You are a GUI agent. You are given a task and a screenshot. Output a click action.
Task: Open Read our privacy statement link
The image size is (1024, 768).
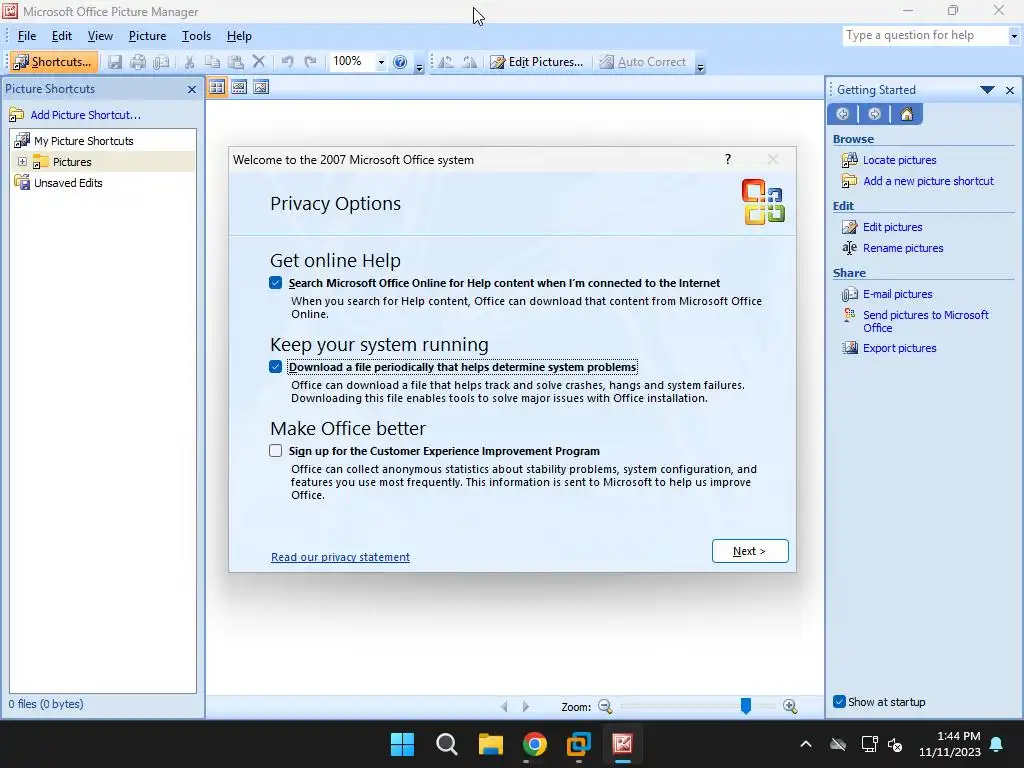[x=340, y=557]
